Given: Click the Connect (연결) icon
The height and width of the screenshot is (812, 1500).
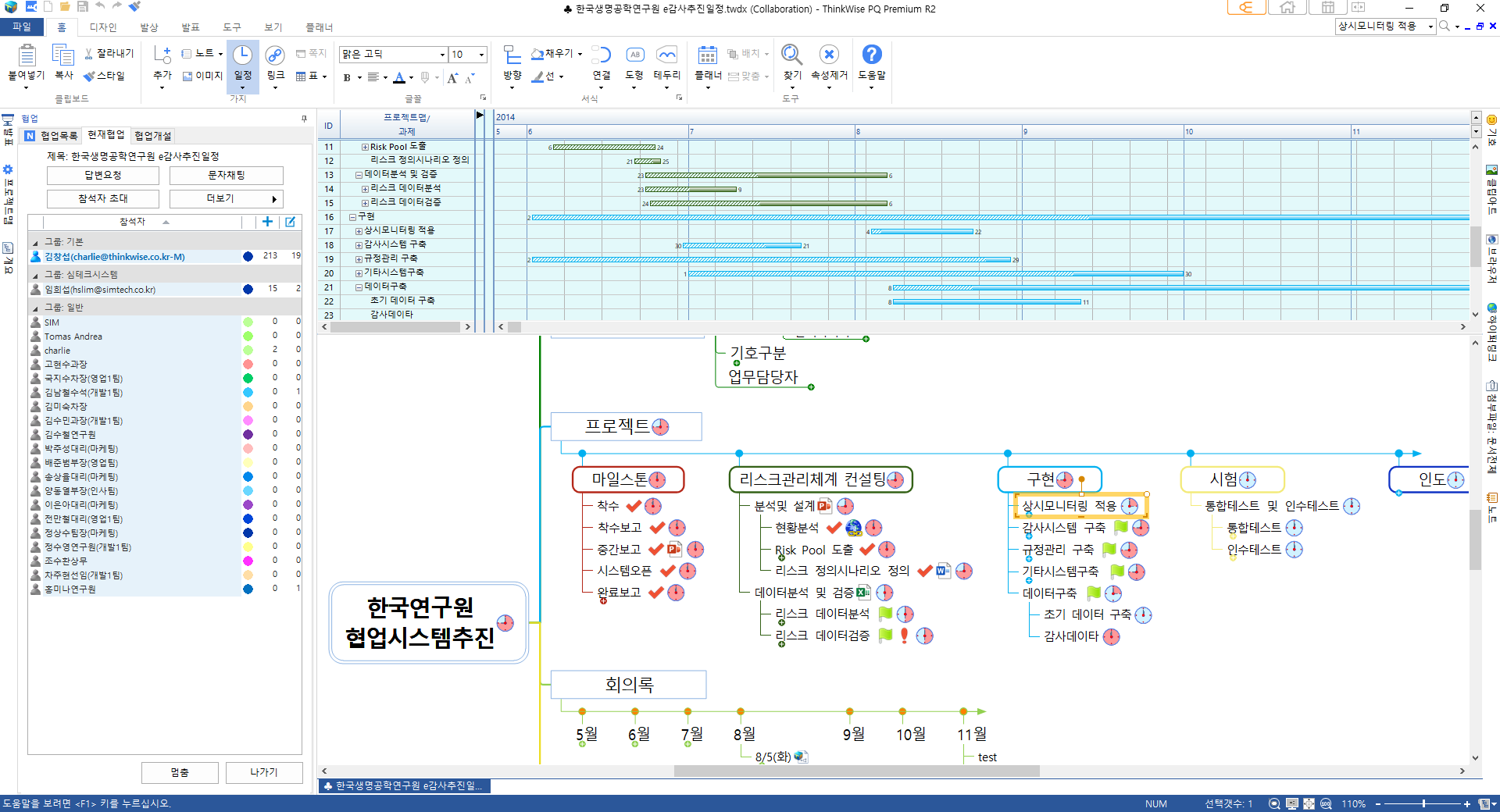Looking at the screenshot, I should [x=602, y=55].
